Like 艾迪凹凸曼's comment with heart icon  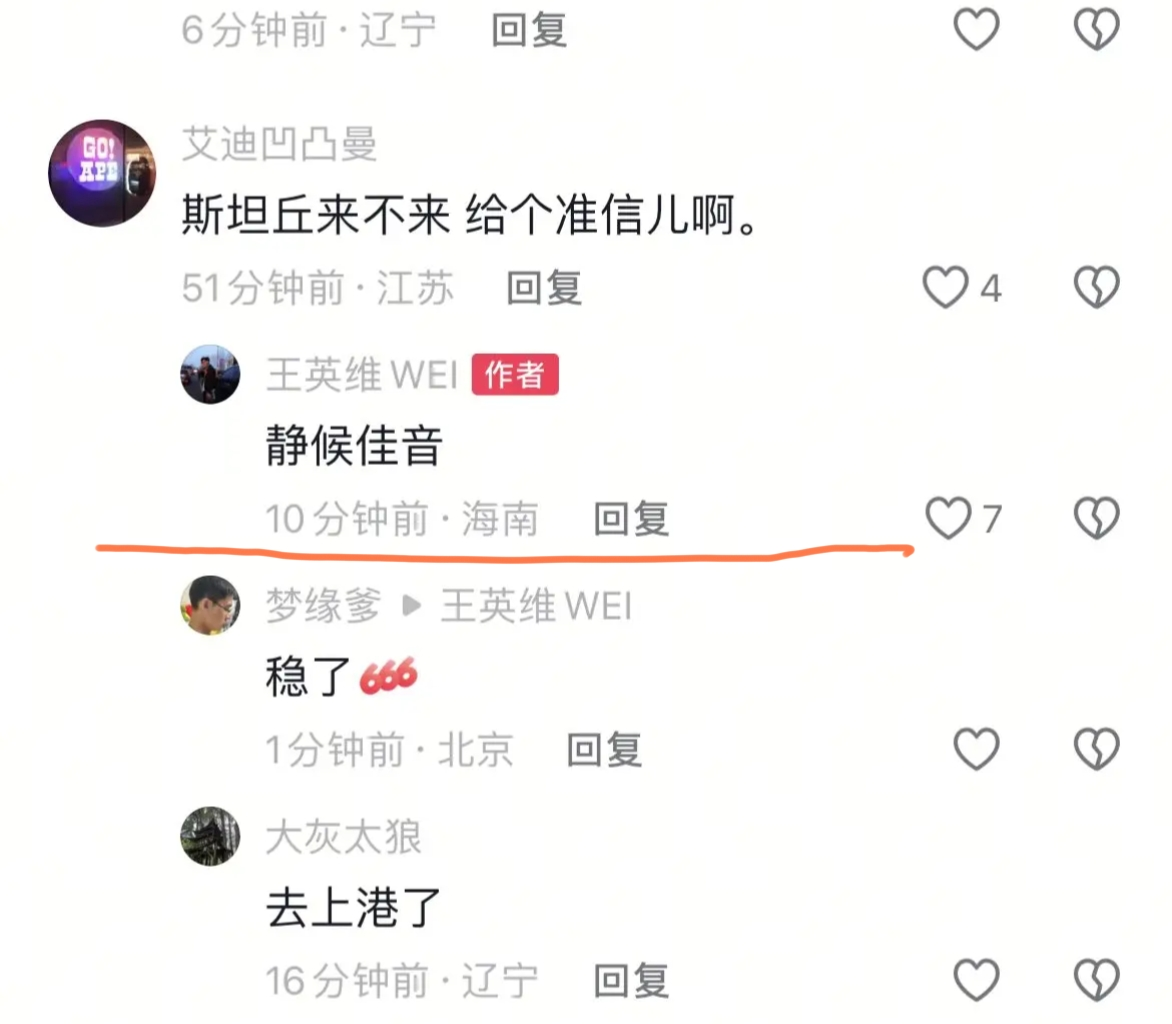pyautogui.click(x=945, y=287)
